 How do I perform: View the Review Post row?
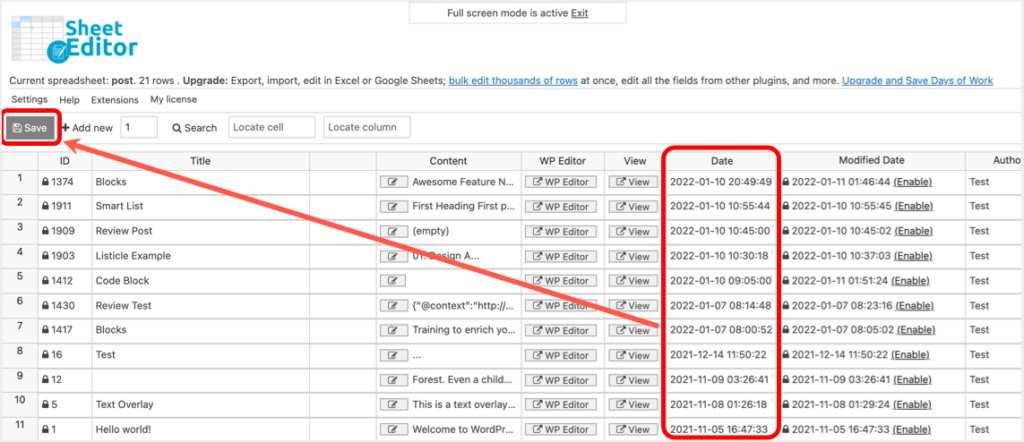[632, 231]
